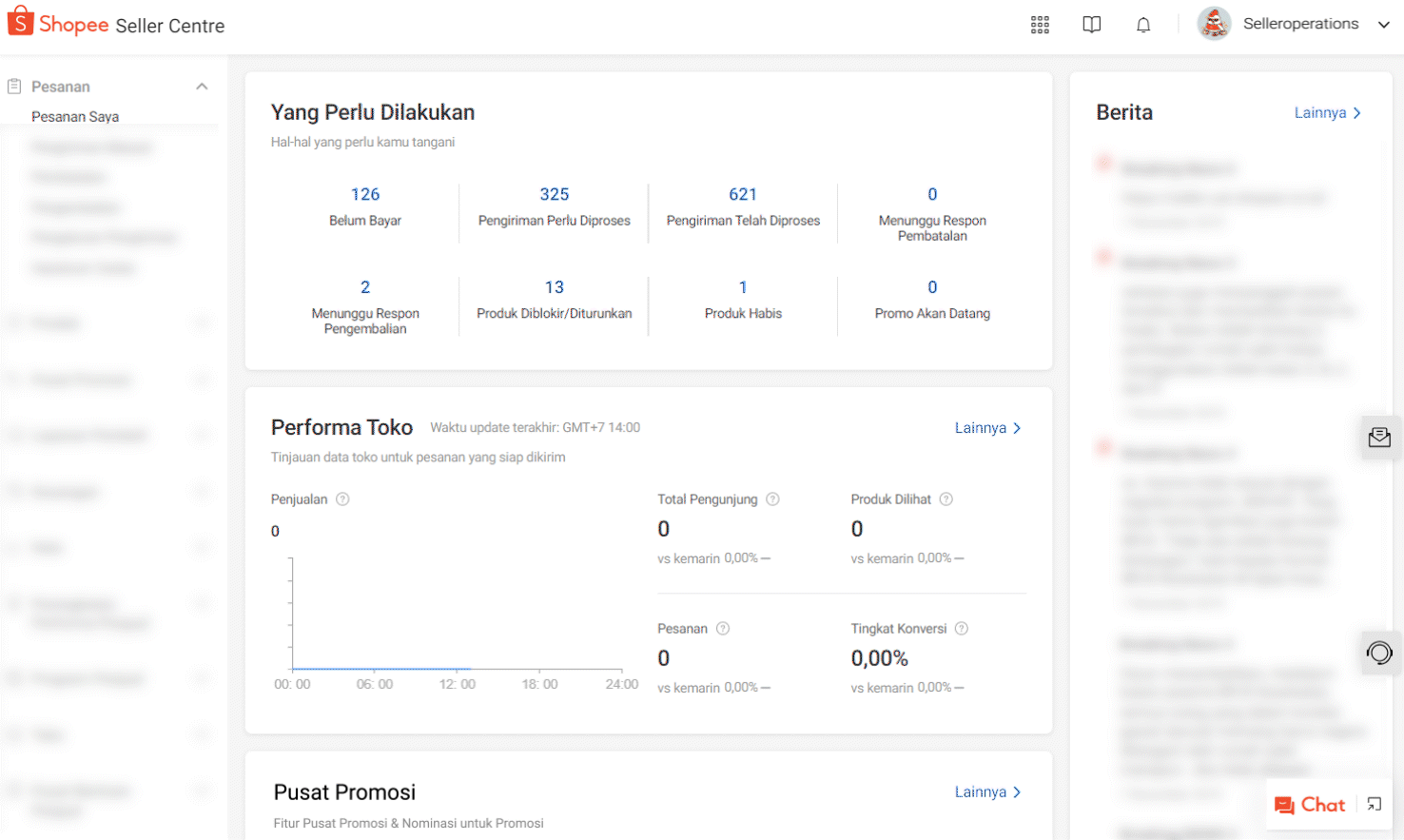
Task: Click the Shopee logo icon
Action: [x=21, y=22]
